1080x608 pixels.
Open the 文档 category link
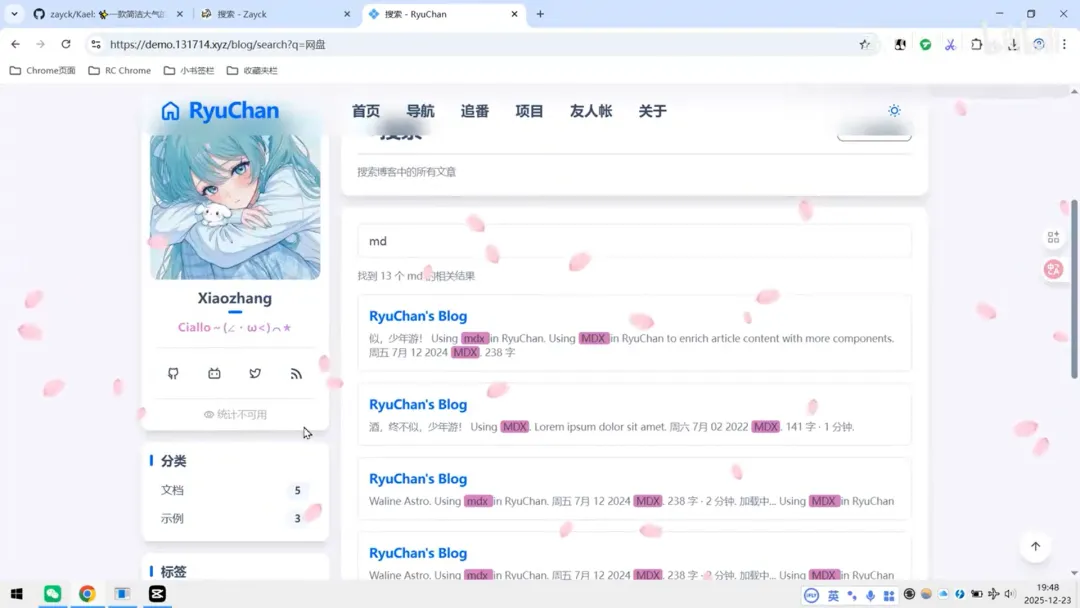[x=172, y=490]
